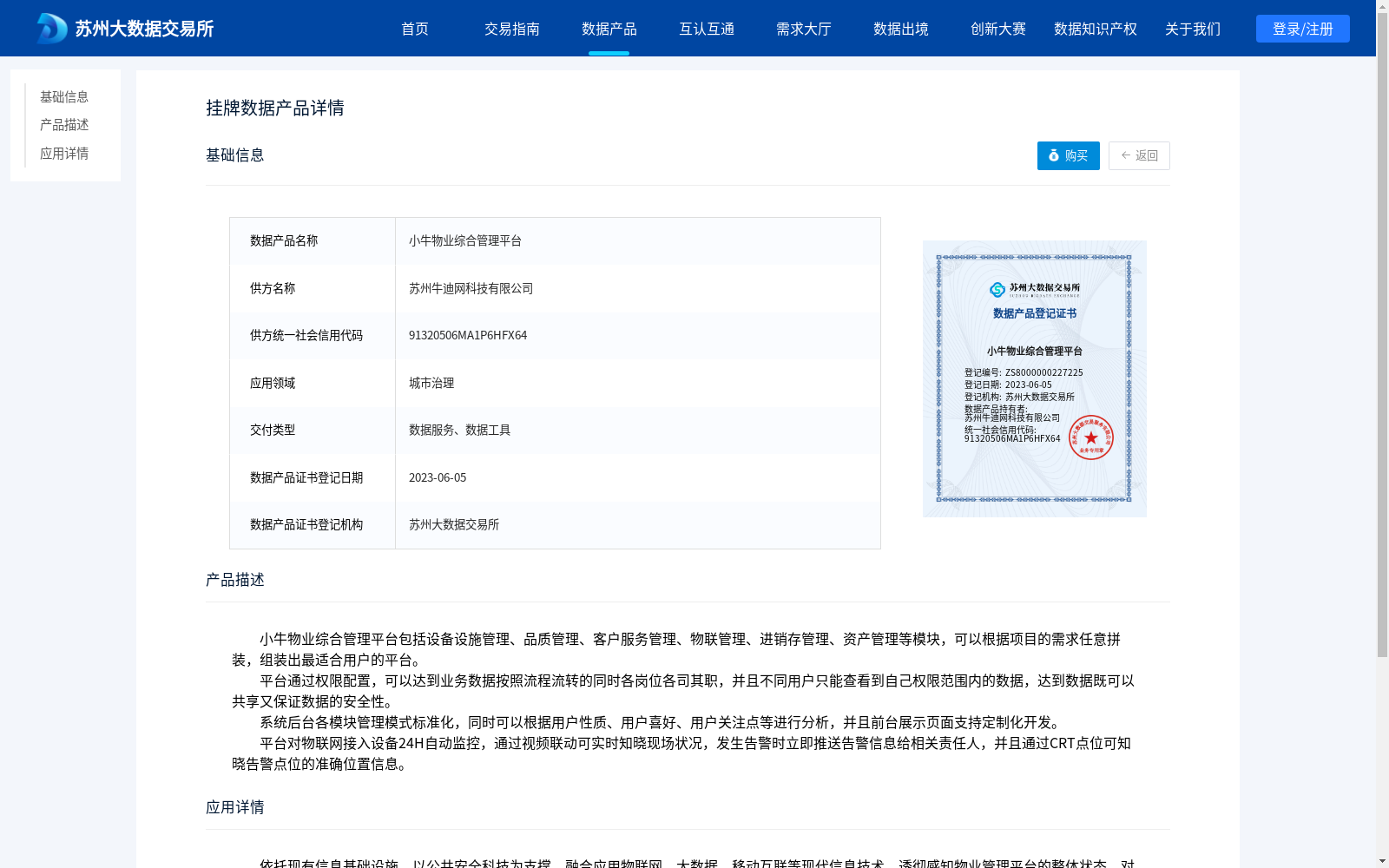Click the page vertical scrollbar thumb
The width and height of the screenshot is (1389, 868).
1382,334
